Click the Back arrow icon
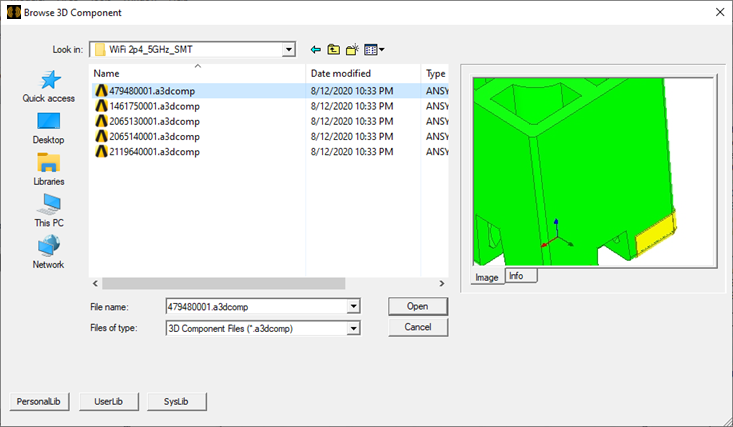The height and width of the screenshot is (427, 733). (x=316, y=49)
